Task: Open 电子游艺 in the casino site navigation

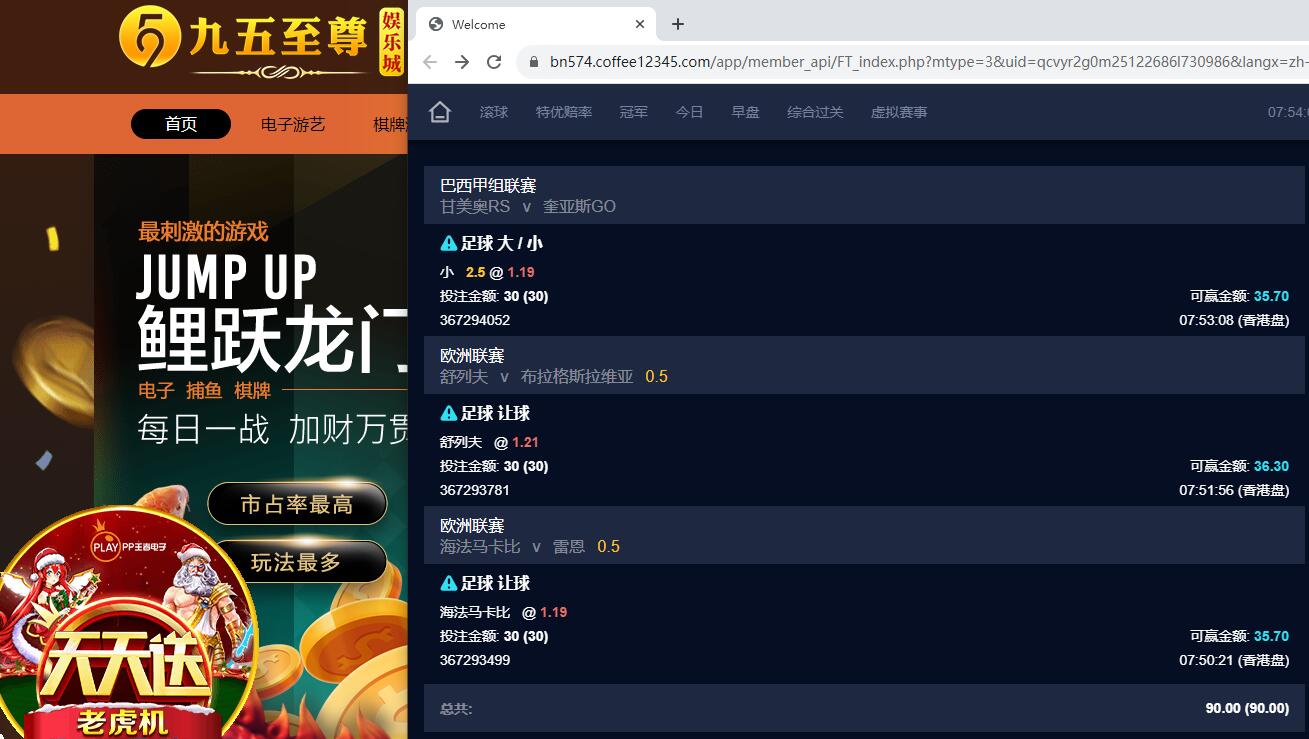Action: [293, 124]
